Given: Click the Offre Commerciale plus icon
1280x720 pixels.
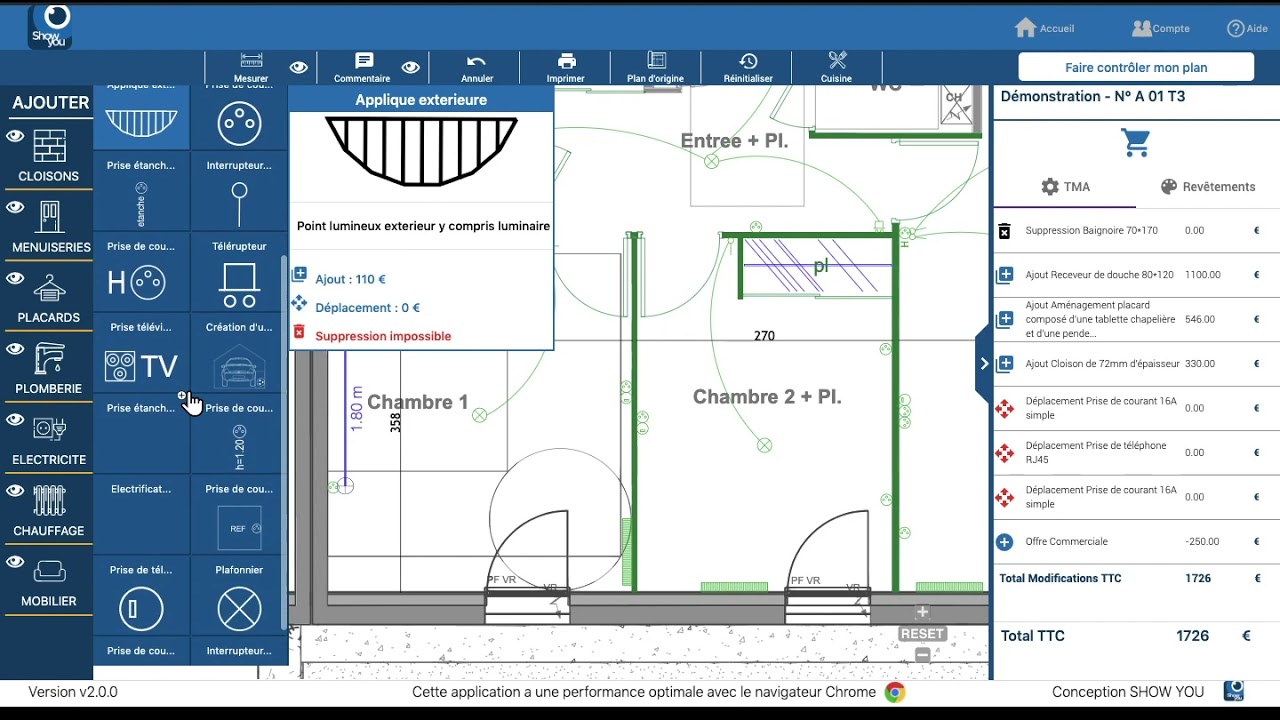Looking at the screenshot, I should click(x=1005, y=542).
